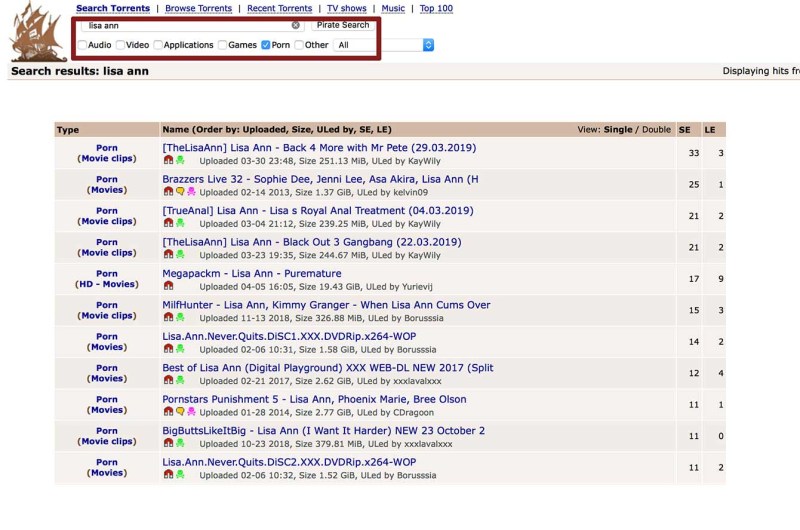Go to the Top 100 page
800x530 pixels.
point(436,9)
